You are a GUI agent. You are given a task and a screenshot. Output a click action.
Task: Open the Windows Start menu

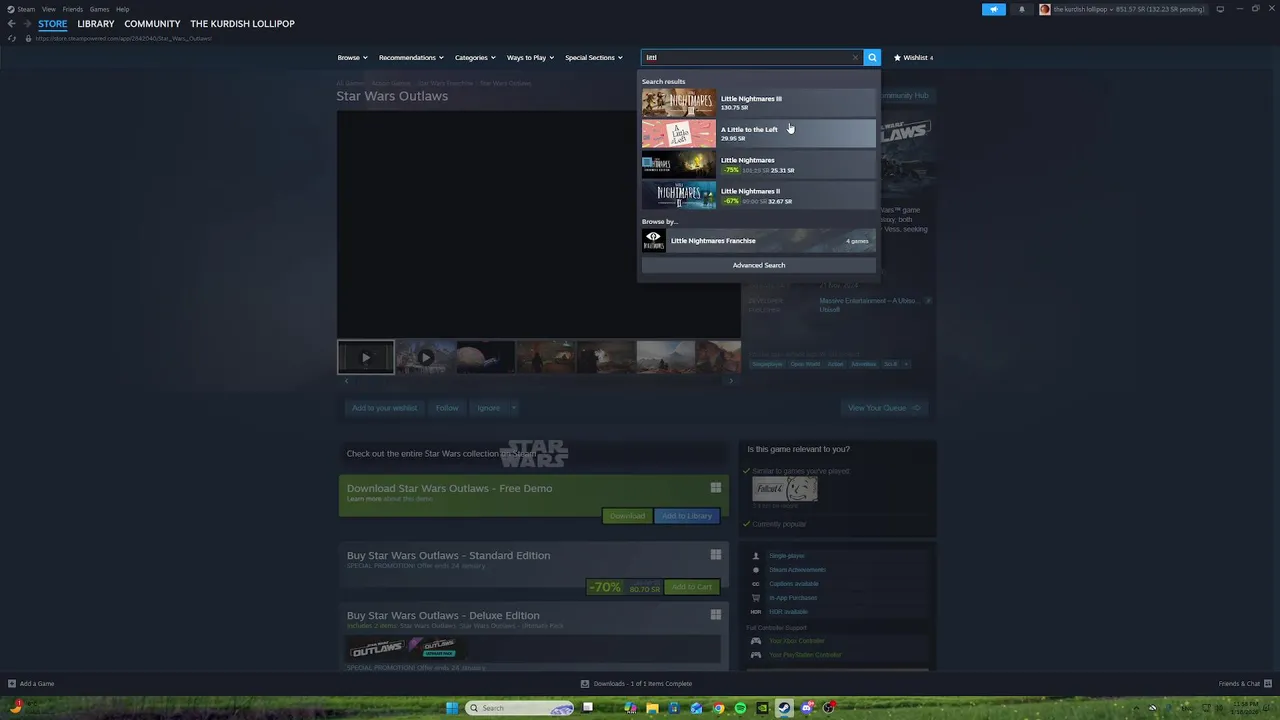(x=452, y=708)
